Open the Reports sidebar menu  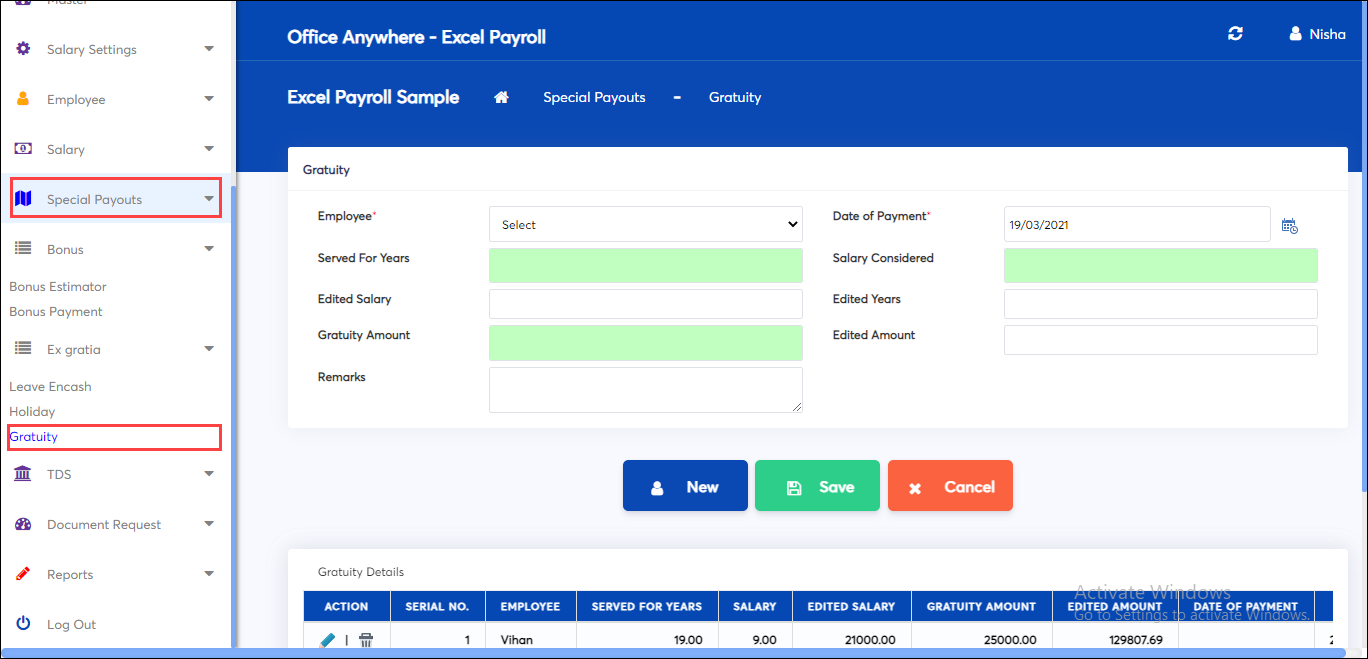click(115, 574)
